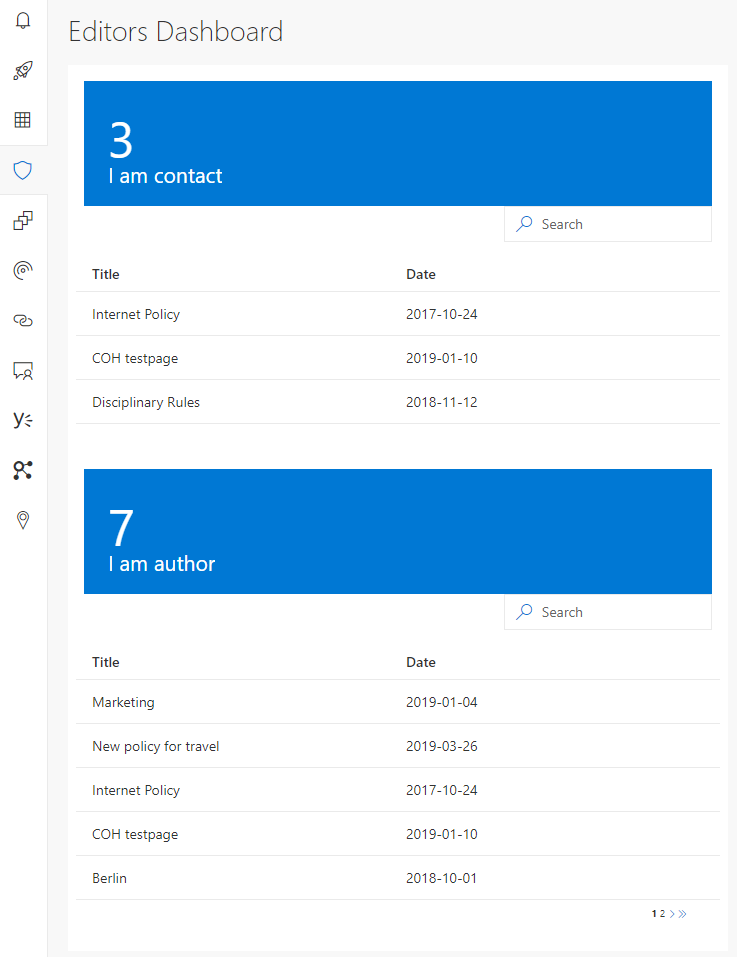Go to page 2 of author list

coord(662,913)
